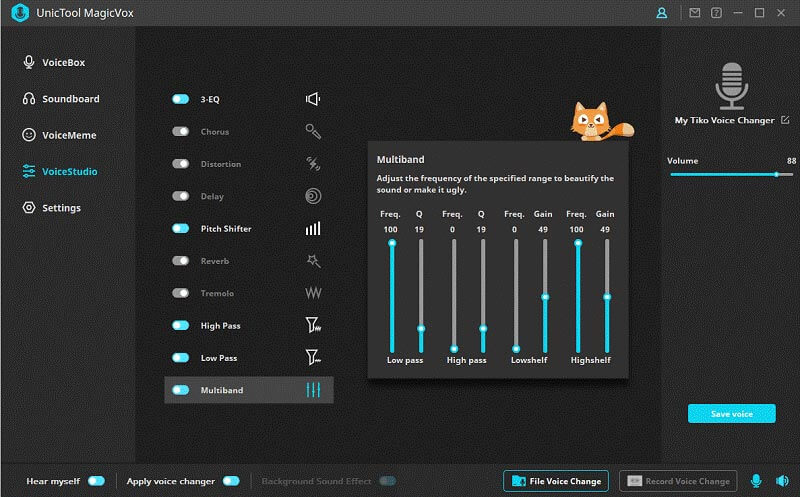The width and height of the screenshot is (800, 497).
Task: Click the Chorus effect icon
Action: [x=313, y=132]
